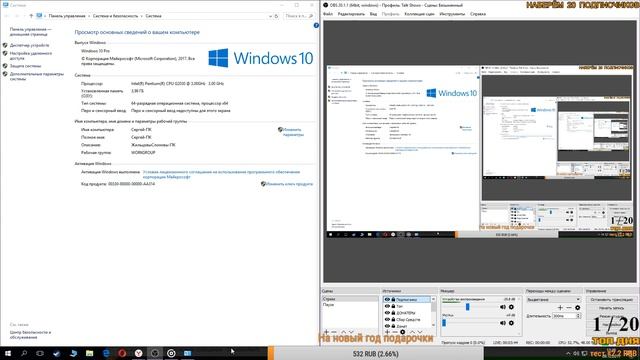
Task: Adjust the playback device volume slider
Action: pos(467,307)
